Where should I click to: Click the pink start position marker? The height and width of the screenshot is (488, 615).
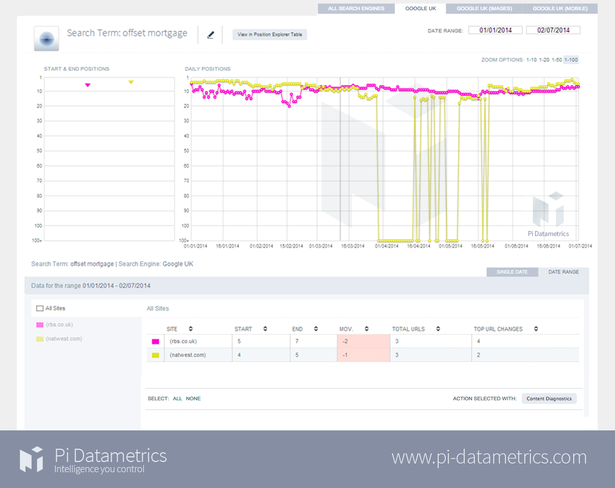click(x=88, y=85)
